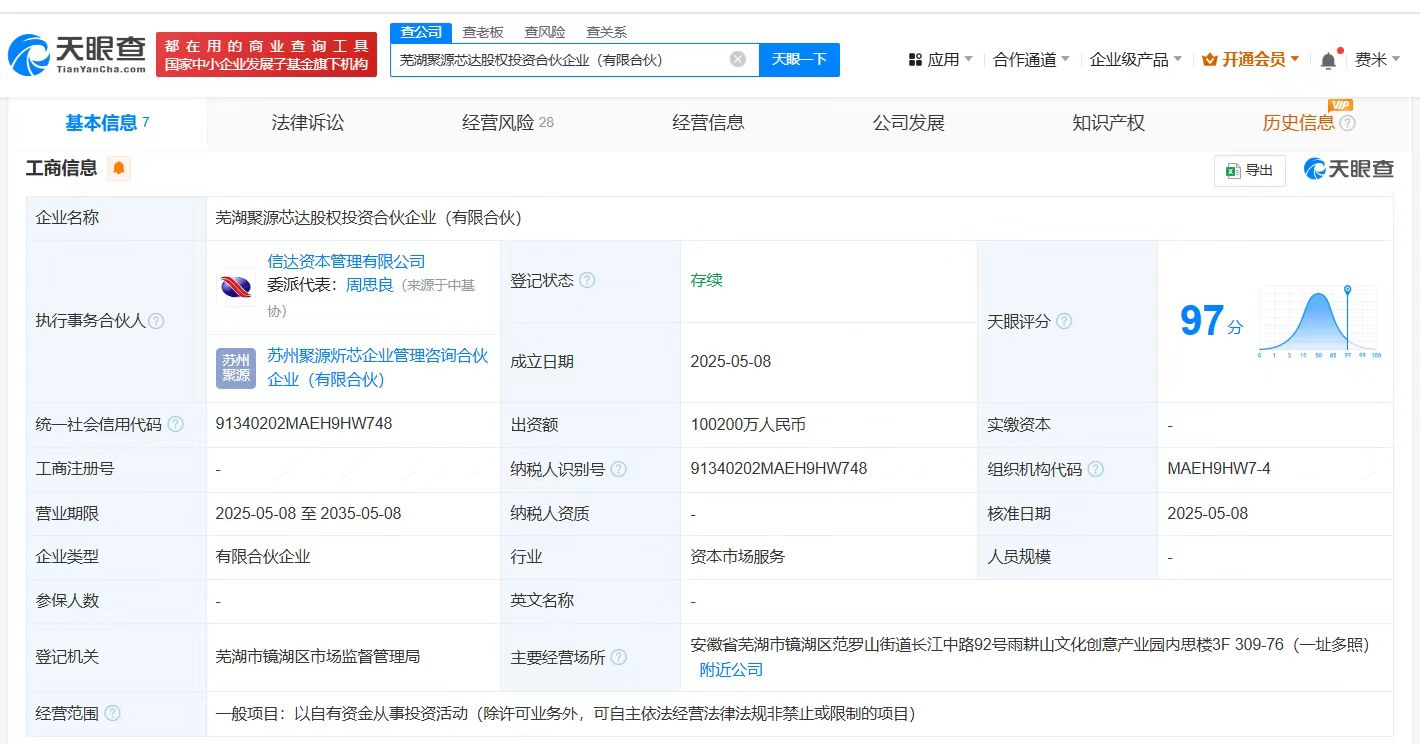Click the red promotional banner in header
This screenshot has height=744, width=1420.
[x=267, y=55]
